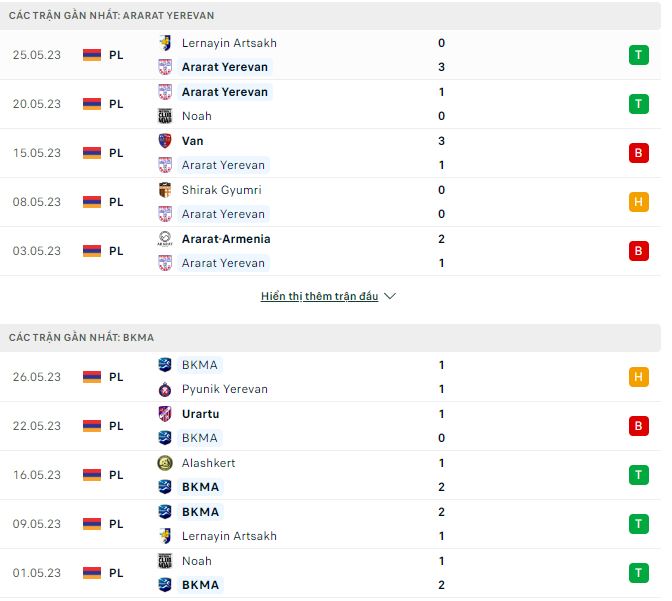Screen dimensions: 672x601
Task: Click the Các trận gần nhất: BKMA section header
Action: click(x=81, y=338)
